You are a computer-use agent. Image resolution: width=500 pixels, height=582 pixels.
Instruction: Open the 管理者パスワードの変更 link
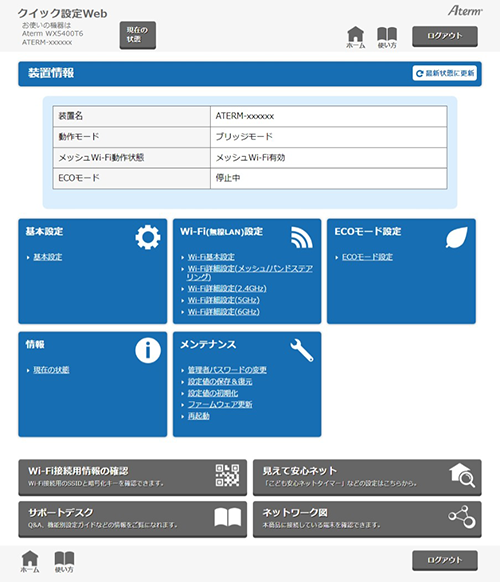[x=227, y=370]
